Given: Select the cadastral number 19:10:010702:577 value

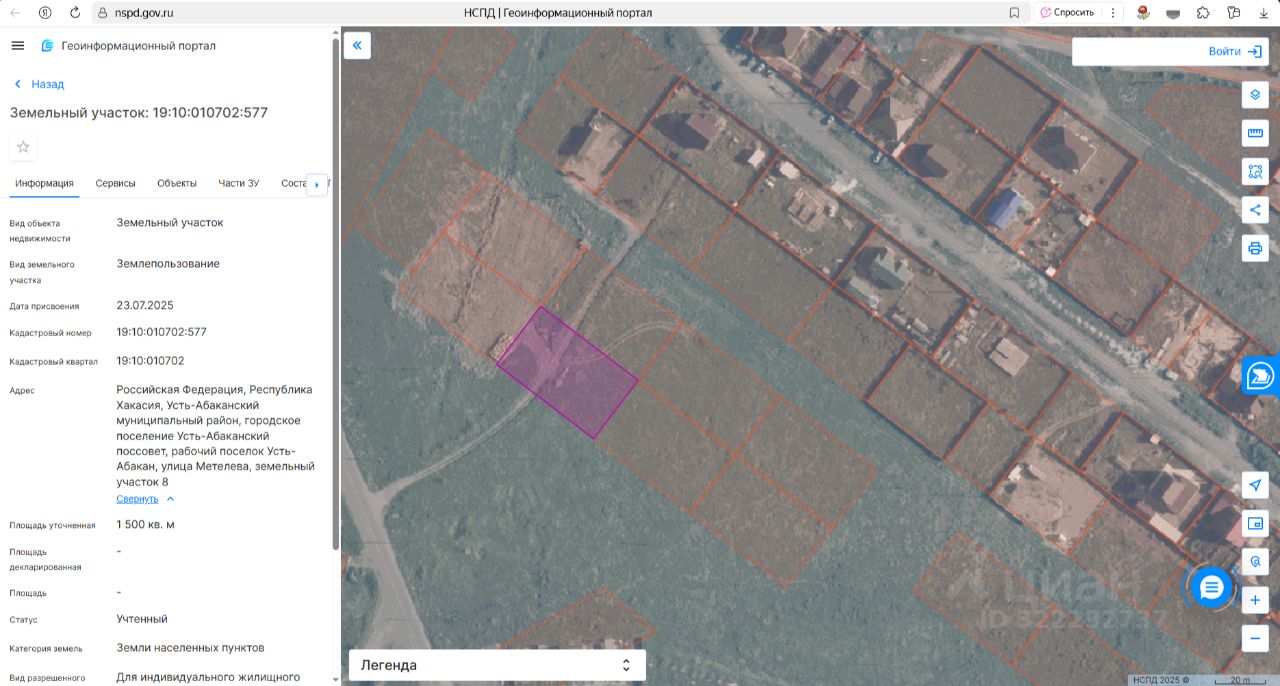Looking at the screenshot, I should [162, 332].
